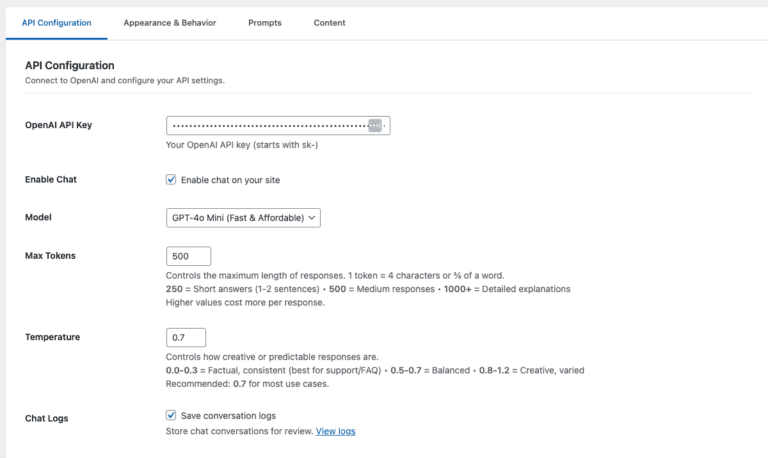The height and width of the screenshot is (458, 768).
Task: Click the Enable Chat row label
Action: point(50,180)
